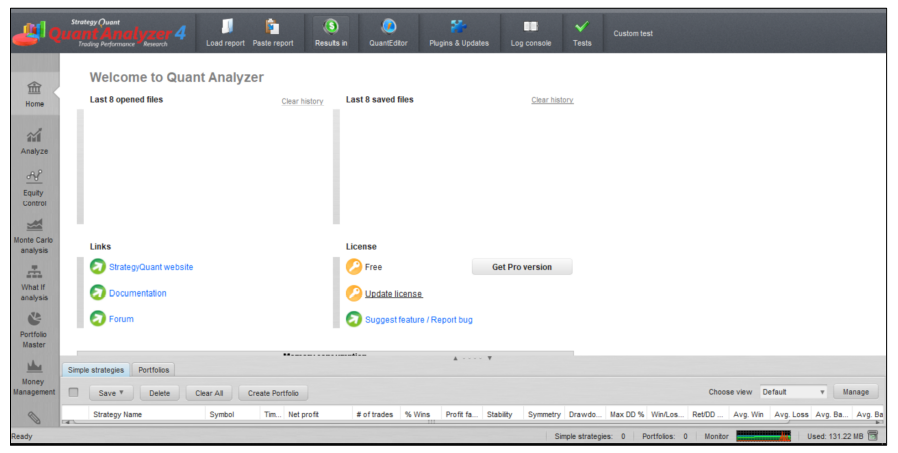The image size is (898, 453).
Task: Open the Analyze section
Action: click(34, 141)
